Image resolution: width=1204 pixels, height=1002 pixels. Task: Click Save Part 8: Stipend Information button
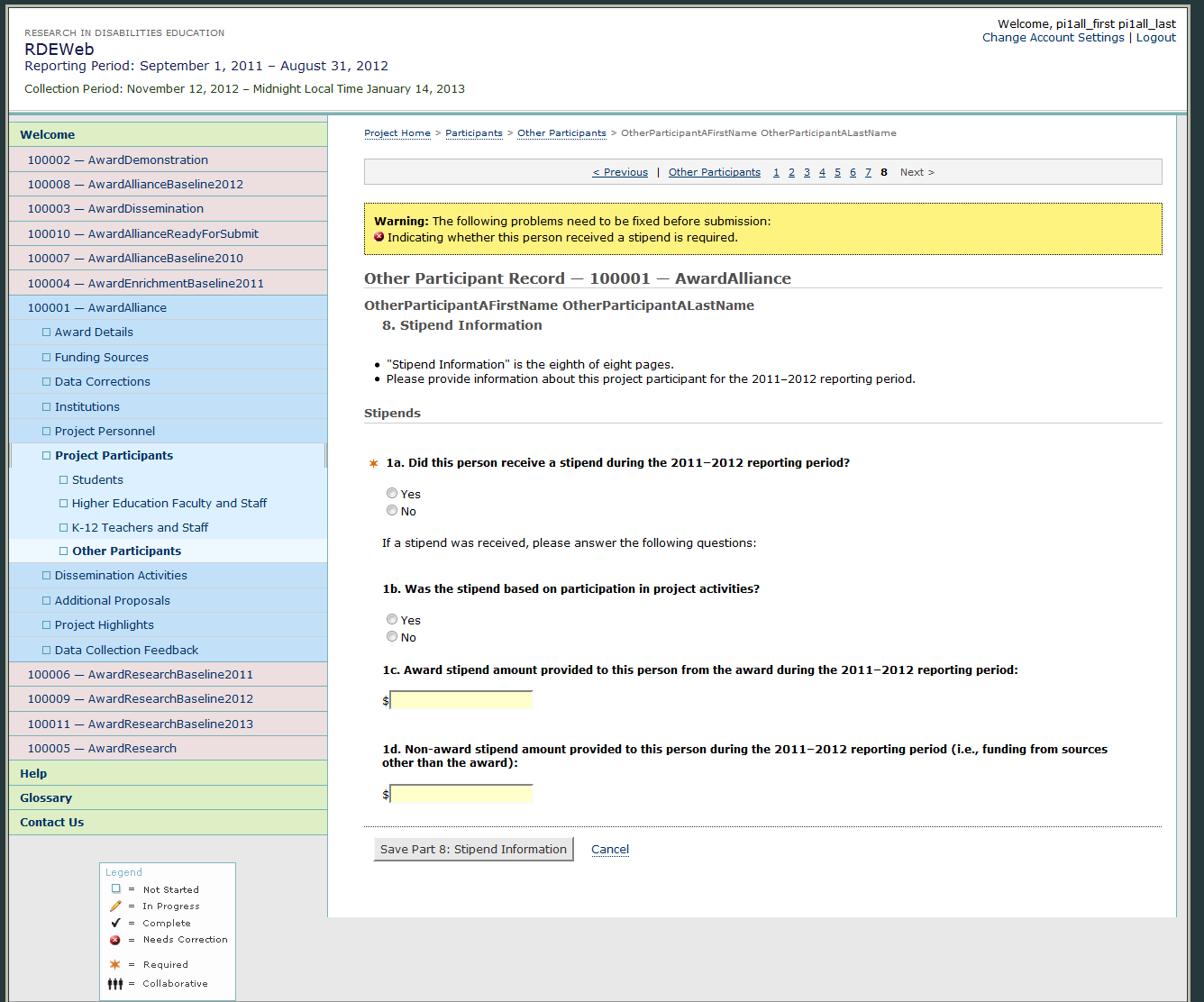473,850
